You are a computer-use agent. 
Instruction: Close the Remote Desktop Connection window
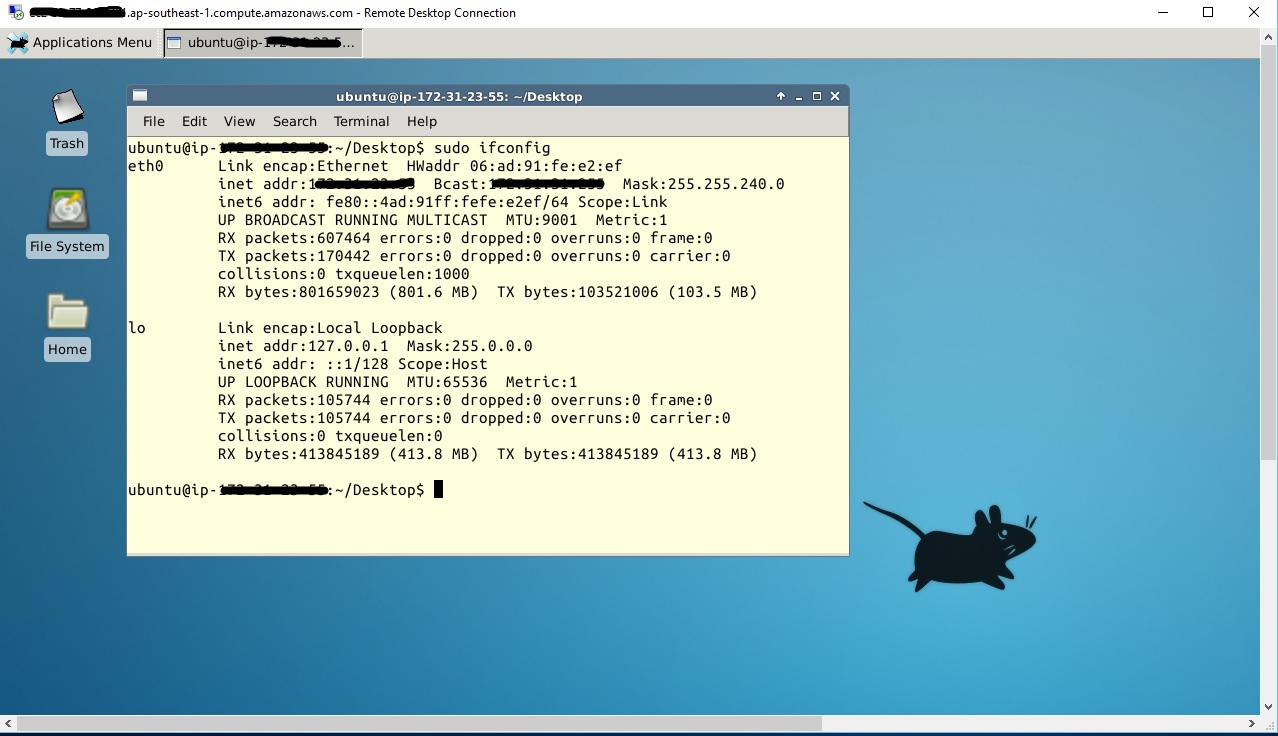pos(1254,12)
